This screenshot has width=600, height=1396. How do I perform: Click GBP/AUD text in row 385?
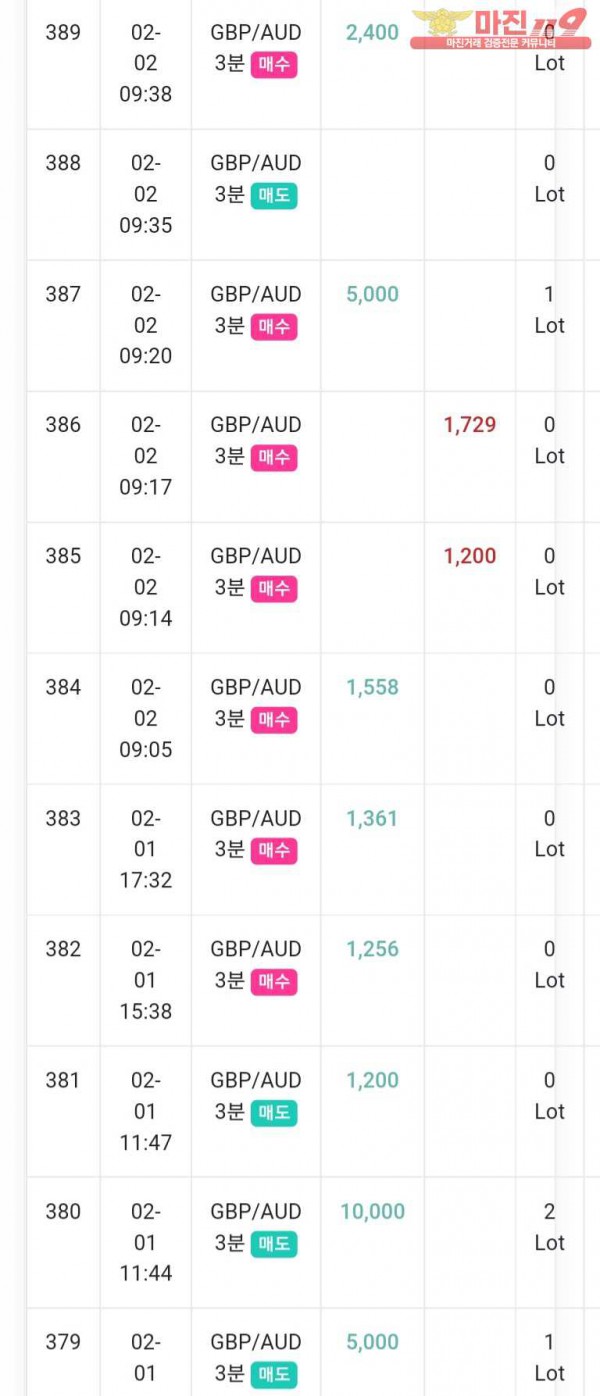pyautogui.click(x=255, y=556)
